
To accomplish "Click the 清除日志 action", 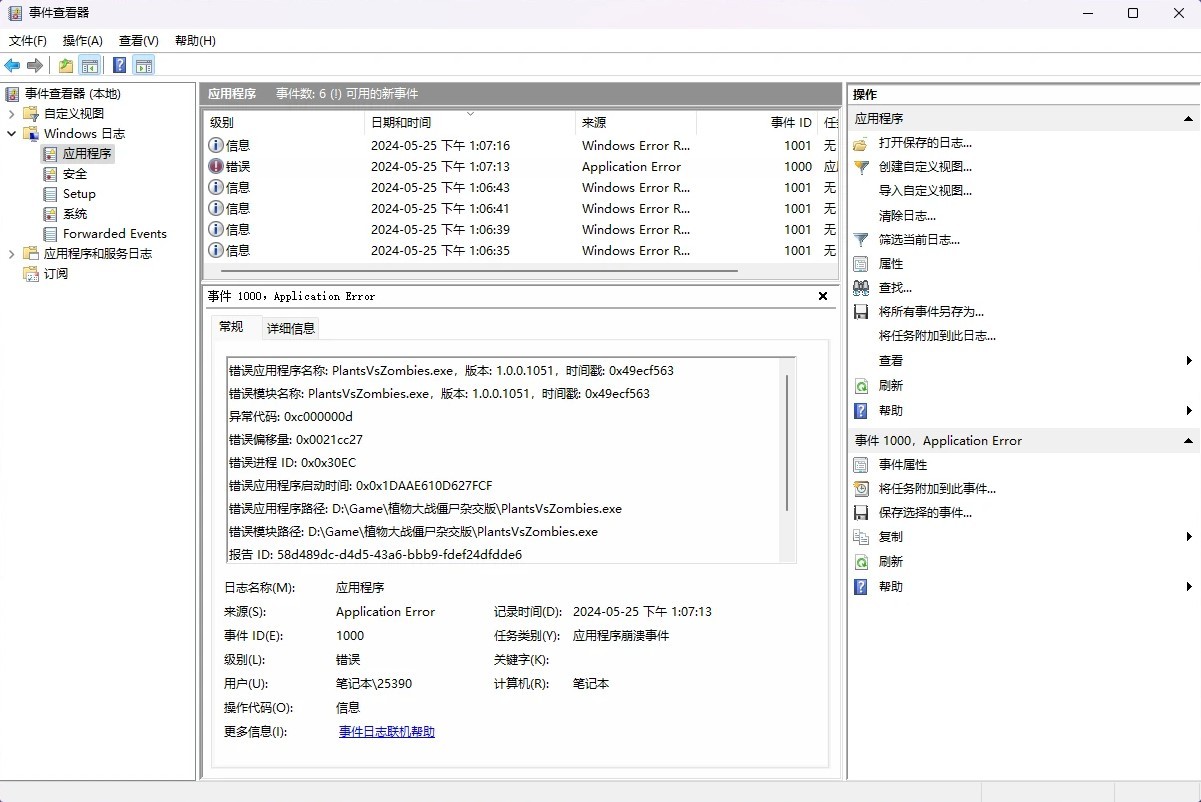I will 907,215.
